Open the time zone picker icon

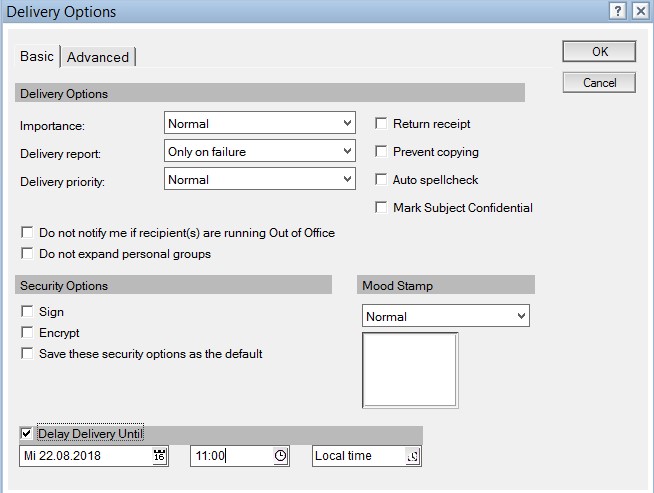(413, 456)
